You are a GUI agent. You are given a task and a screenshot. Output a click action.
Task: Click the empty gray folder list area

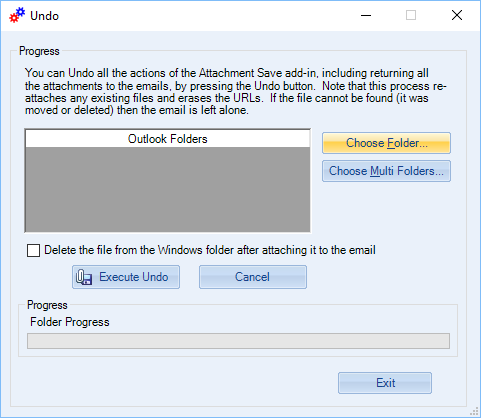click(168, 189)
